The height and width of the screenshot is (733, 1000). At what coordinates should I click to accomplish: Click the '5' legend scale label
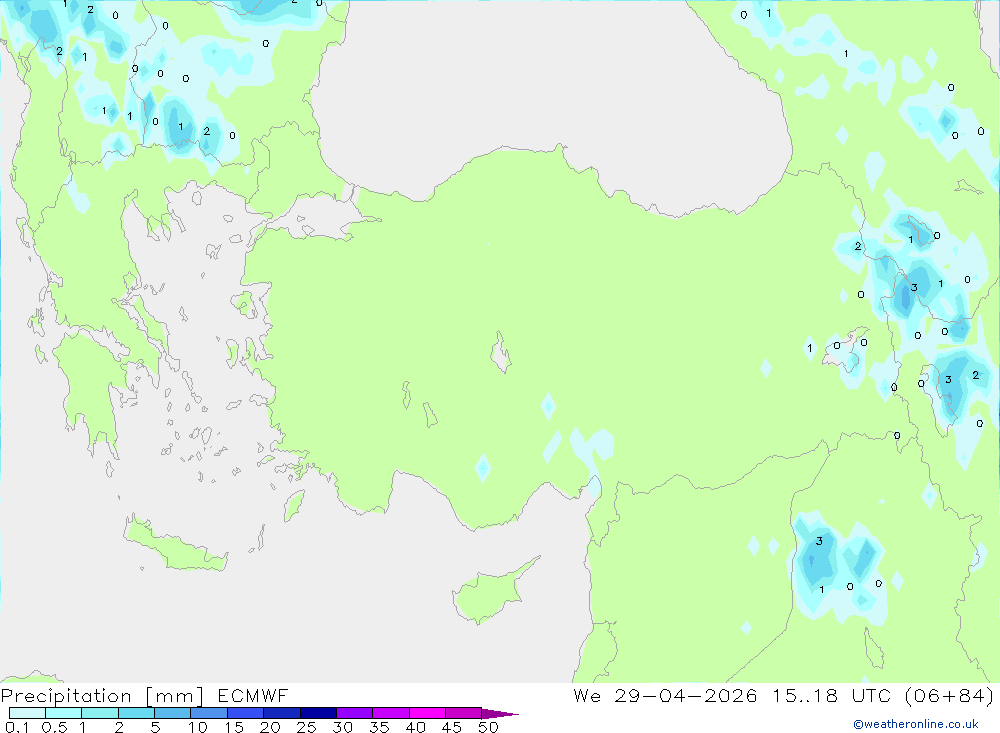[x=156, y=727]
